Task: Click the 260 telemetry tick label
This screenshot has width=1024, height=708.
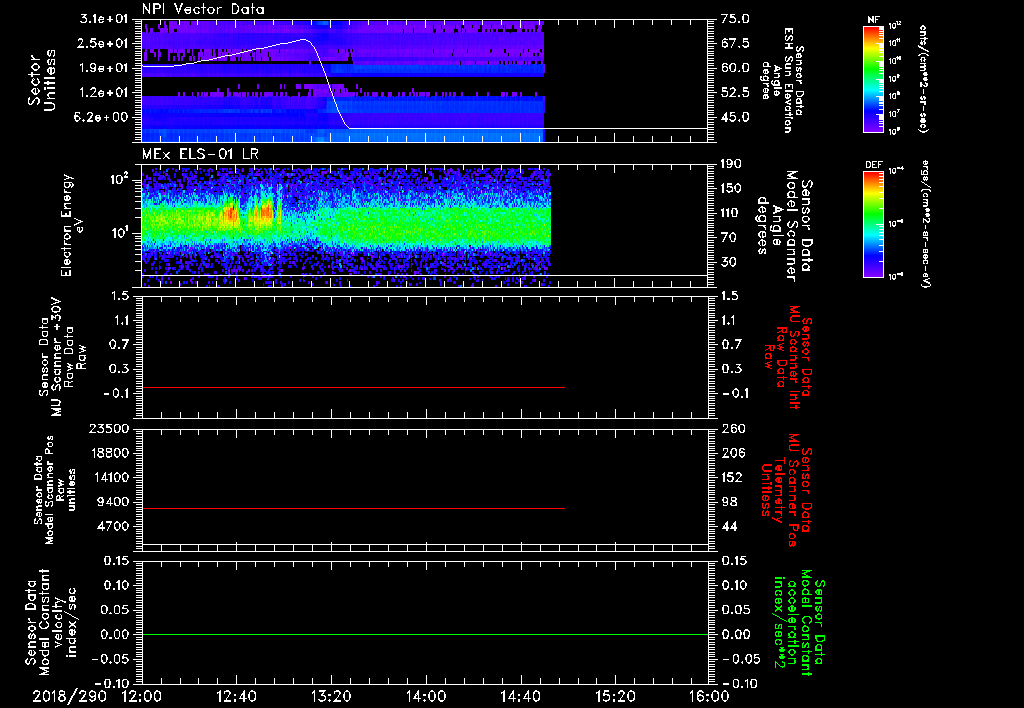Action: 733,429
